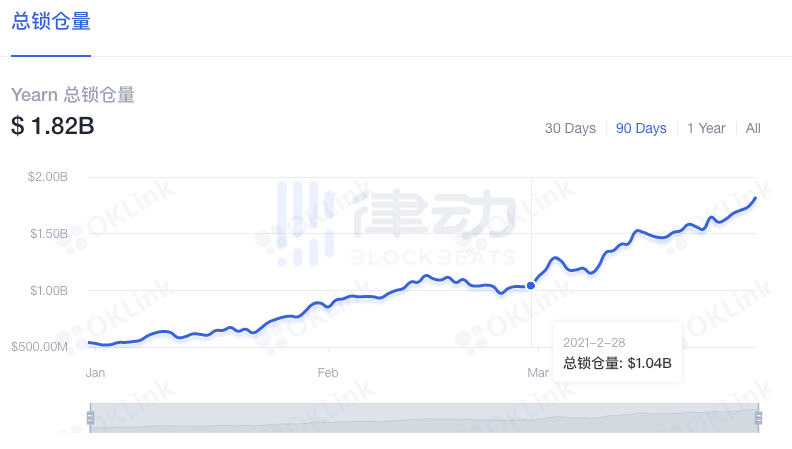This screenshot has width=792, height=449.
Task: Open the 总锁仓量 tab
Action: tap(51, 22)
